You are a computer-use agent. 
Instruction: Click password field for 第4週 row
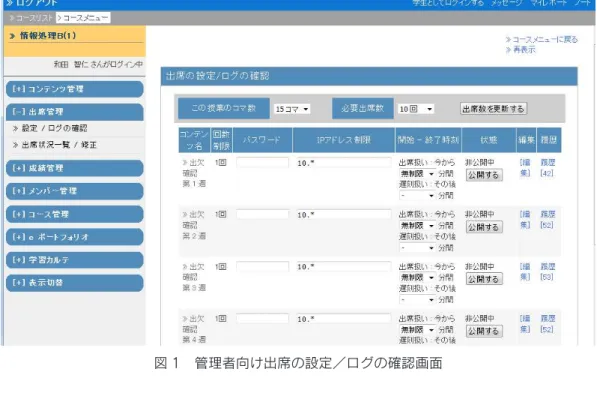point(262,319)
